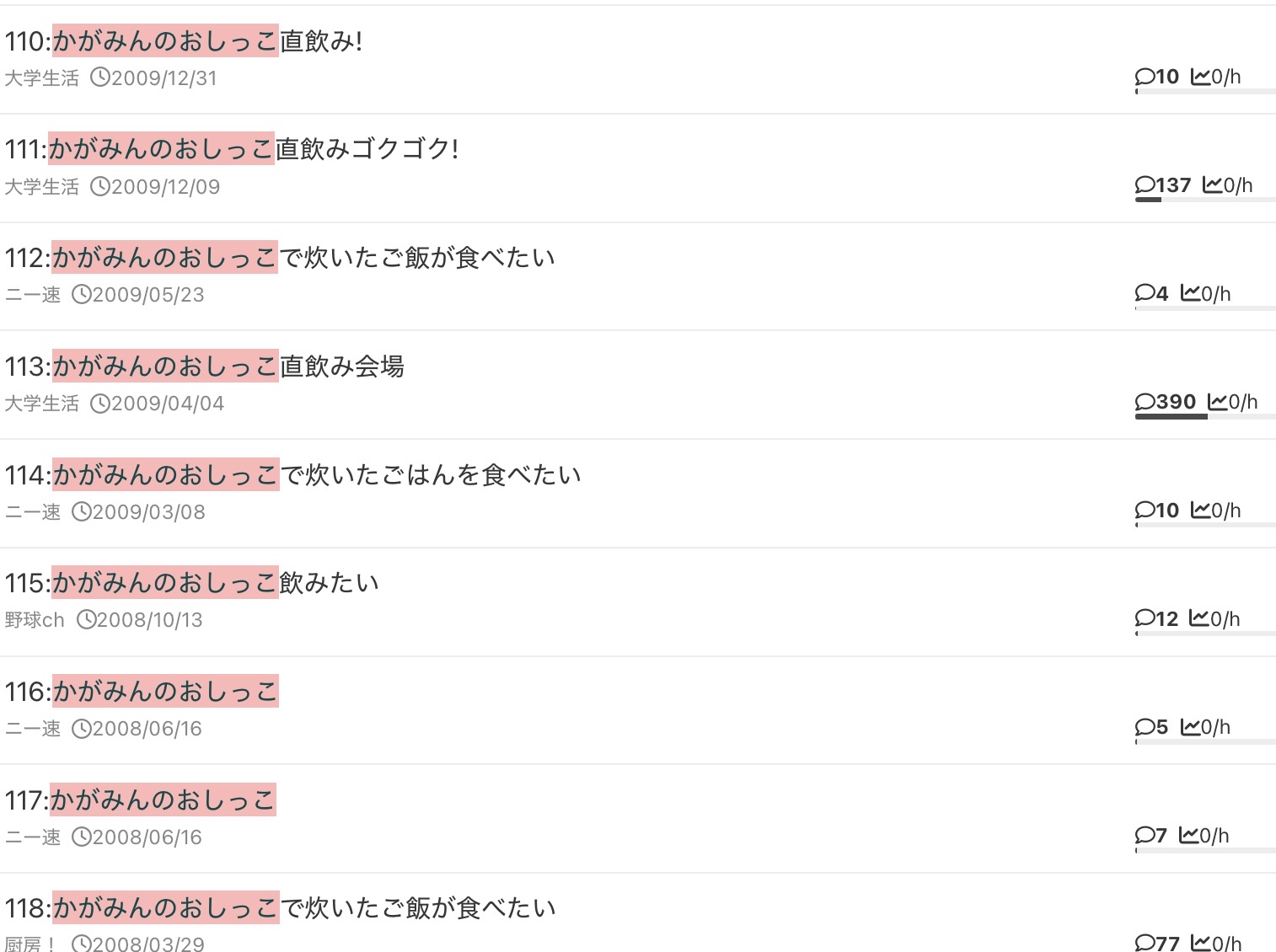Click the trend chart icon on thread 114
The image size is (1276, 952).
[1200, 511]
